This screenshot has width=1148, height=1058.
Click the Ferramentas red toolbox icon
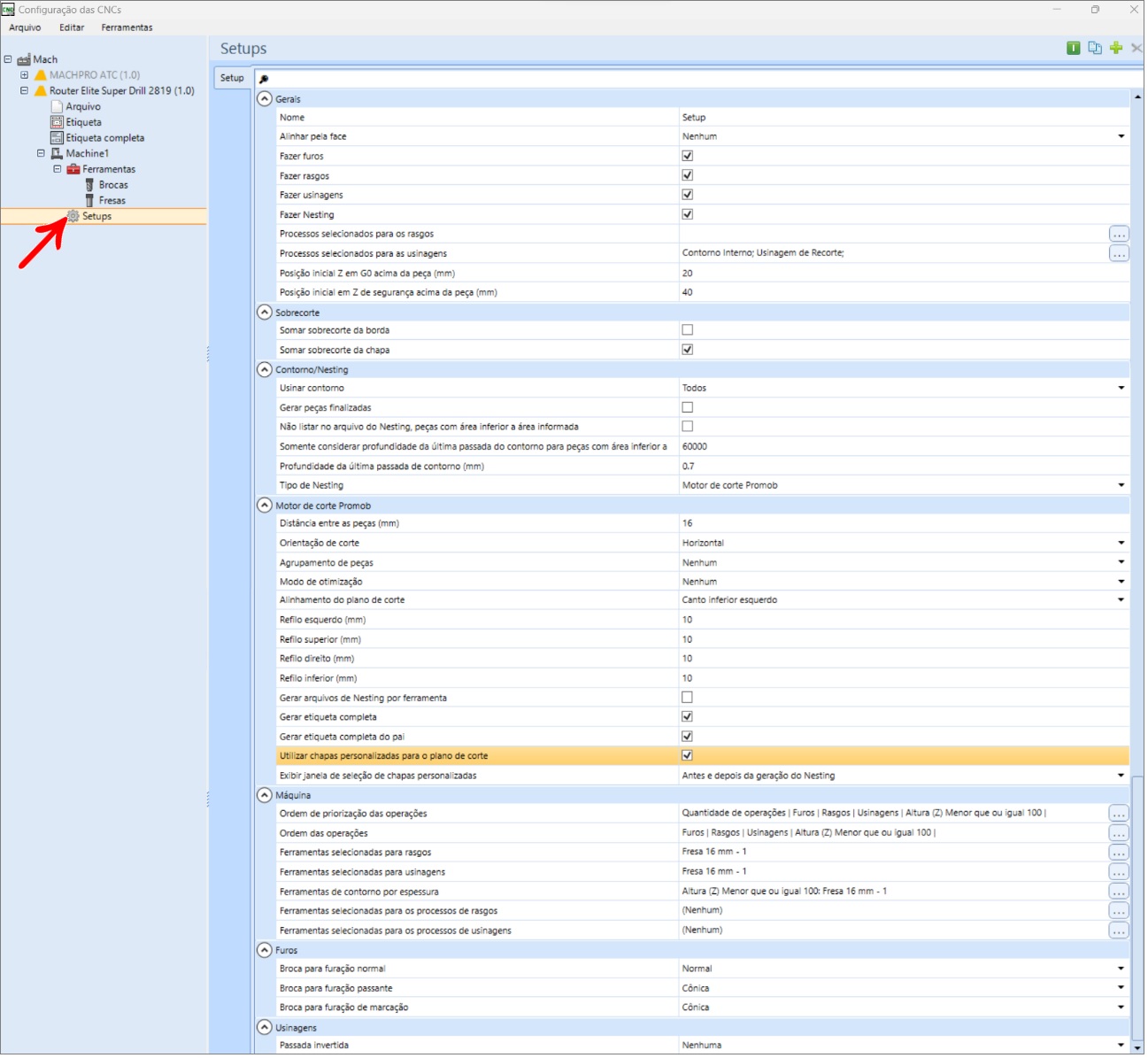point(73,169)
